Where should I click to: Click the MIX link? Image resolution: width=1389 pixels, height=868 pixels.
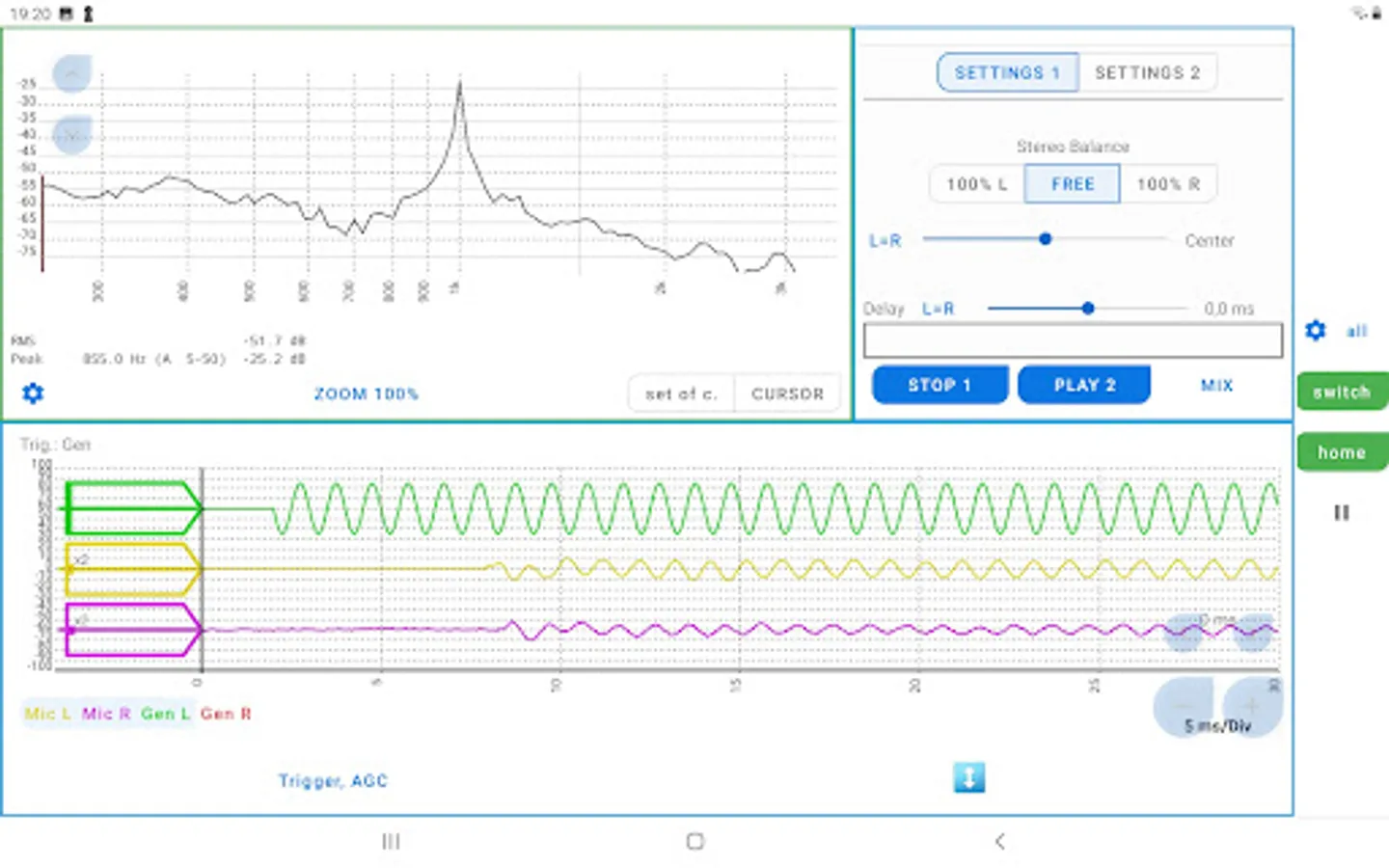point(1216,385)
